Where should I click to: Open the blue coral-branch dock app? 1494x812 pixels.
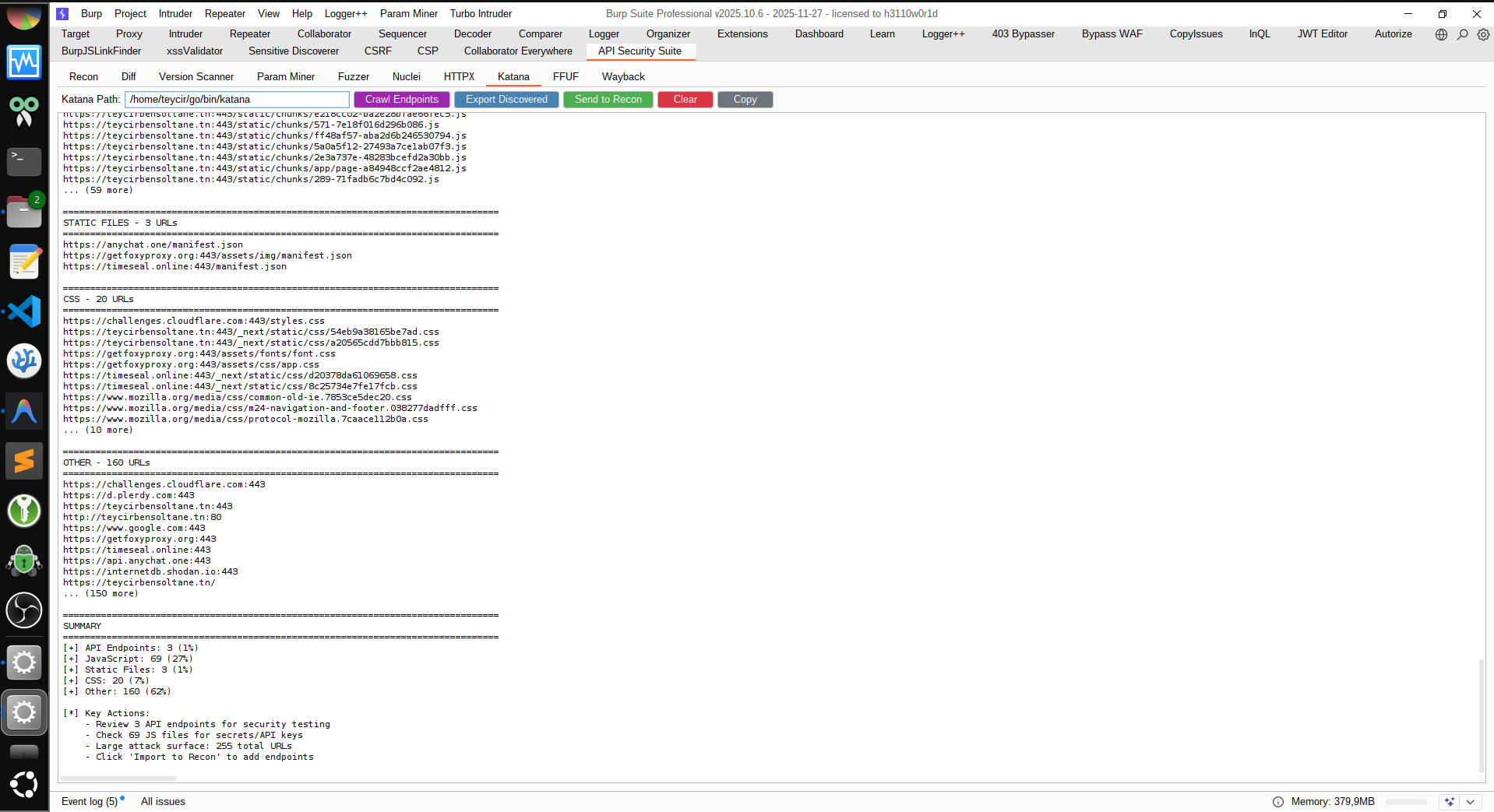pos(24,361)
